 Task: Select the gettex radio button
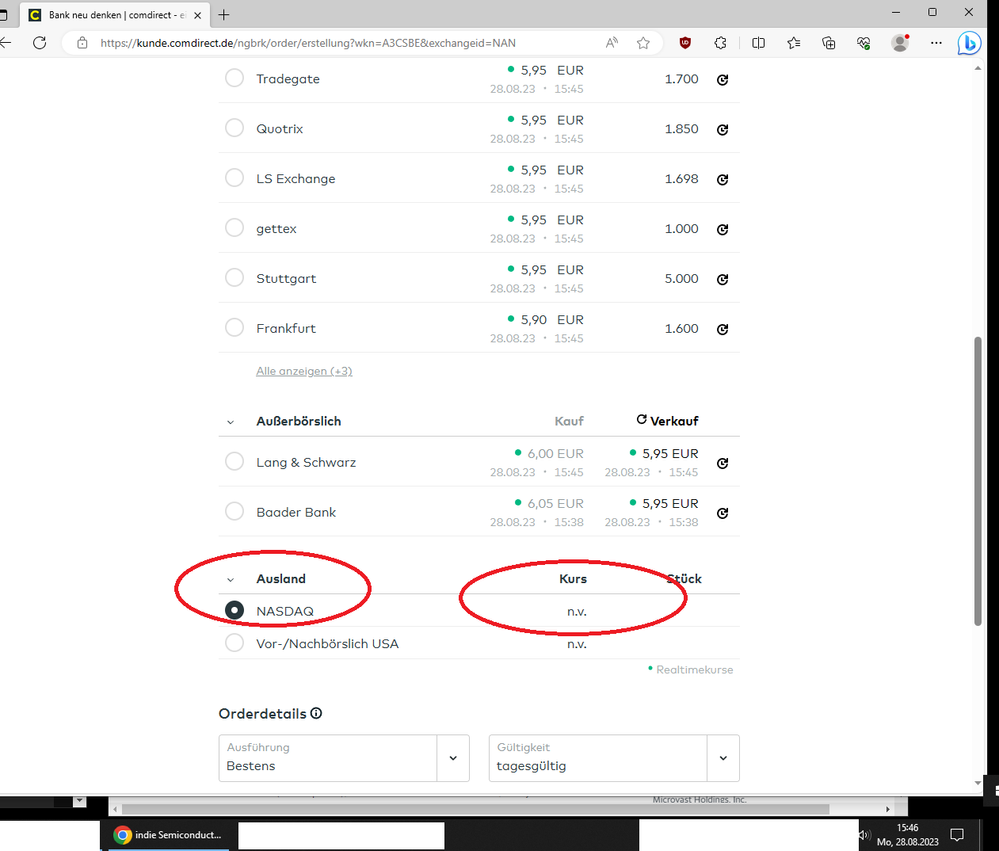pyautogui.click(x=234, y=227)
